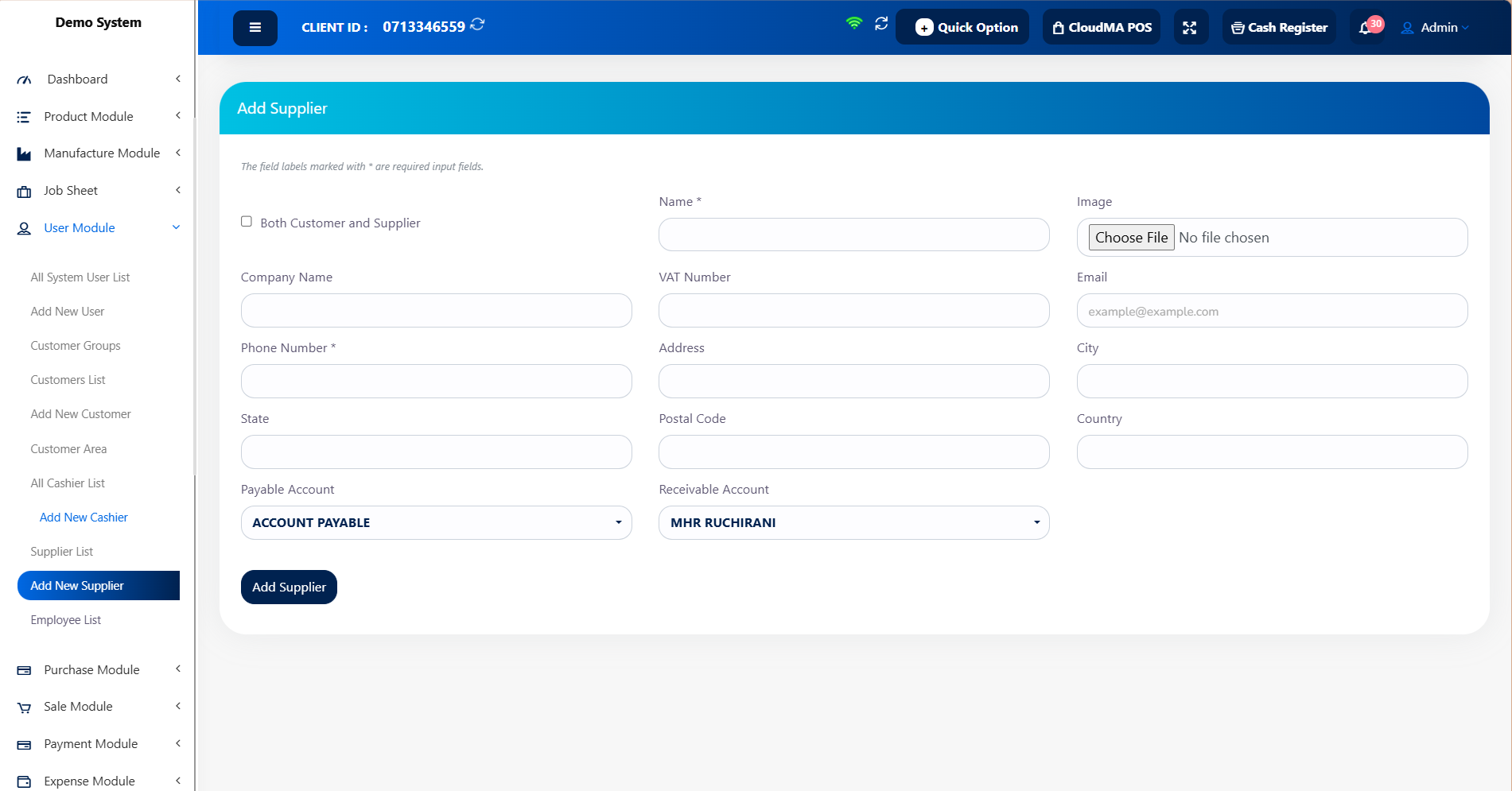Open Customers List

point(68,380)
